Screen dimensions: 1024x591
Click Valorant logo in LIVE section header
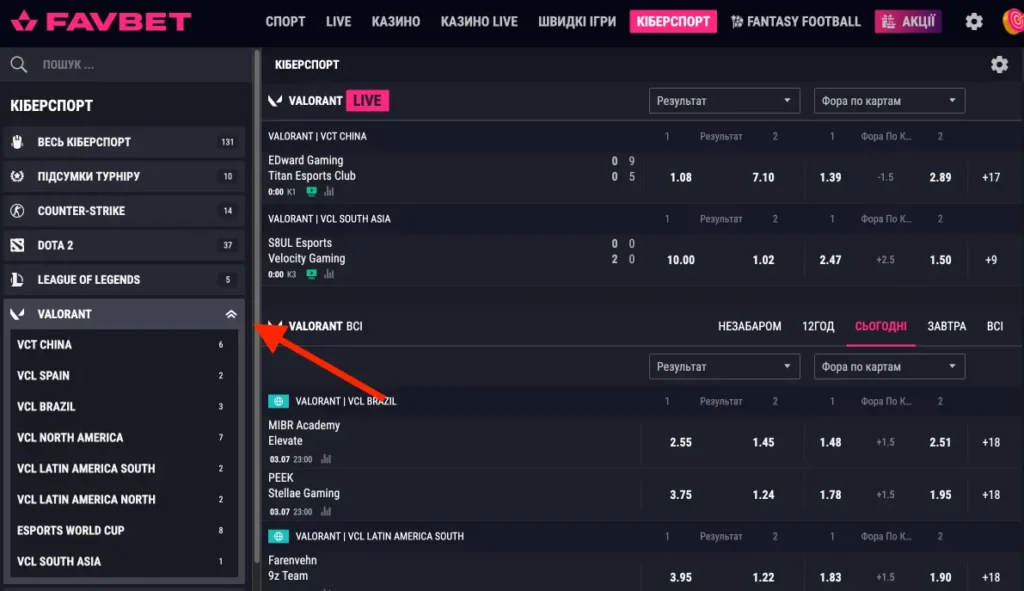click(x=276, y=101)
